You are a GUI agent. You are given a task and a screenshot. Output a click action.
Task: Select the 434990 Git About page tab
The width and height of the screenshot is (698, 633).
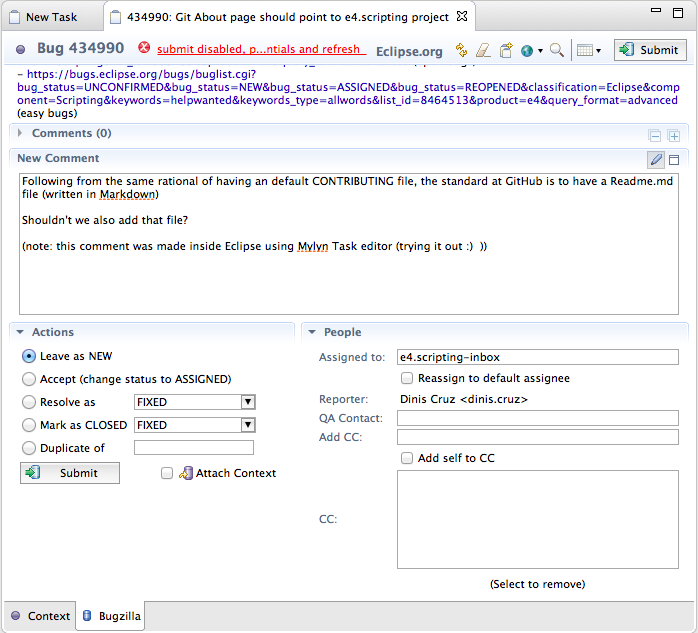click(288, 17)
